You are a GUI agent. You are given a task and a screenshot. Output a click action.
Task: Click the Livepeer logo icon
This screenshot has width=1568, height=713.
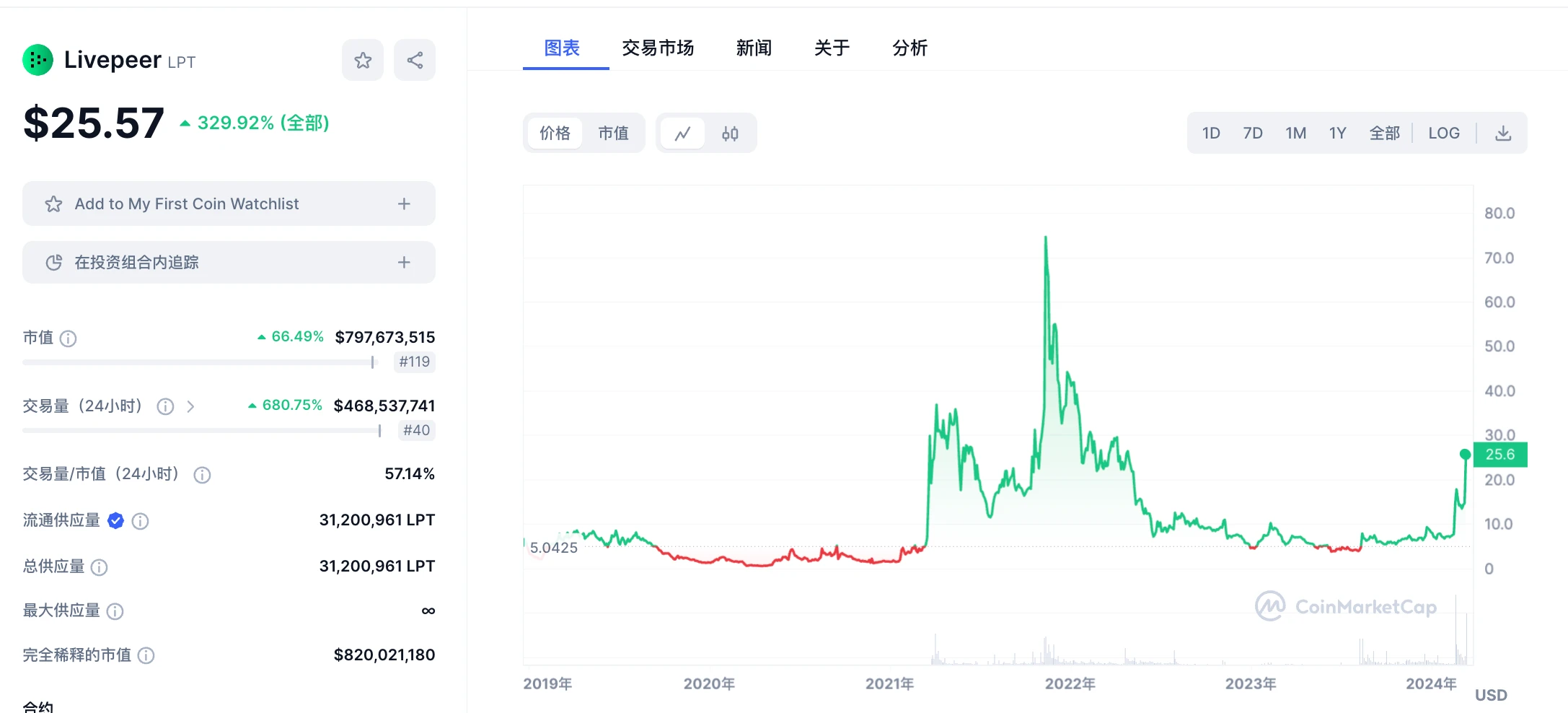37,60
